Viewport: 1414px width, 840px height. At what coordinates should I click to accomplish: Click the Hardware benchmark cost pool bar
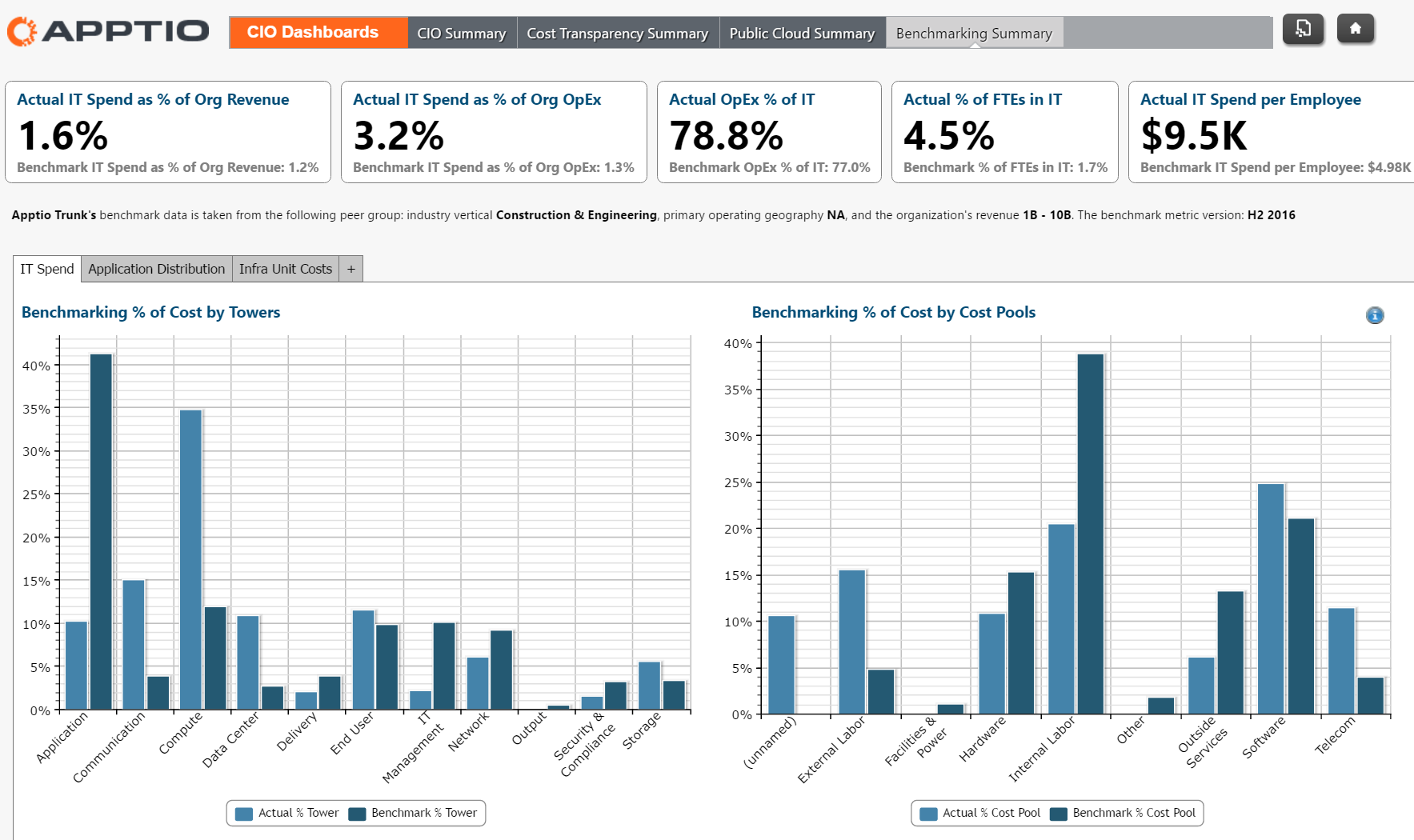click(1021, 643)
